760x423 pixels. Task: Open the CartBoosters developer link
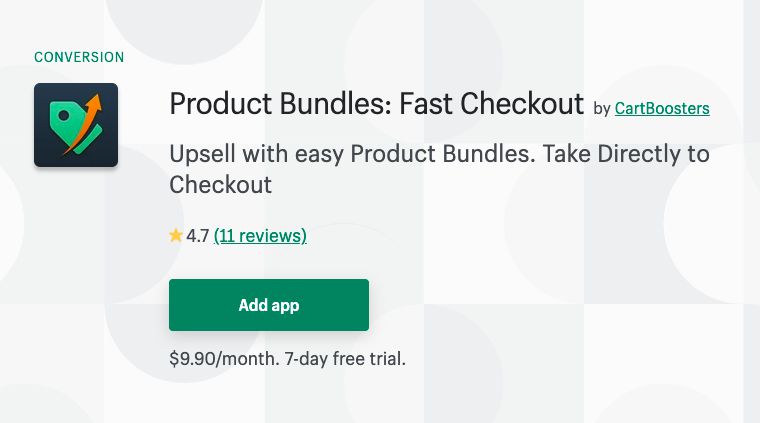pyautogui.click(x=662, y=108)
